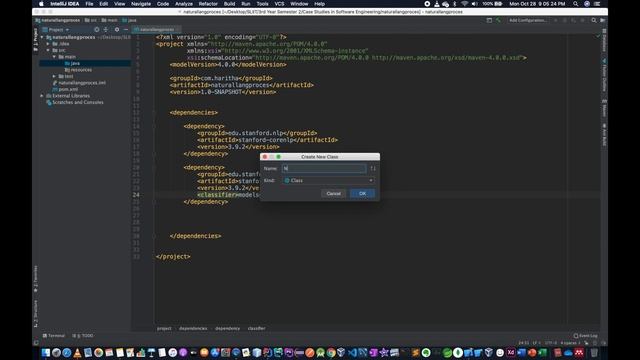Click the dependencies breadcrumb at editor bottom

(193, 328)
